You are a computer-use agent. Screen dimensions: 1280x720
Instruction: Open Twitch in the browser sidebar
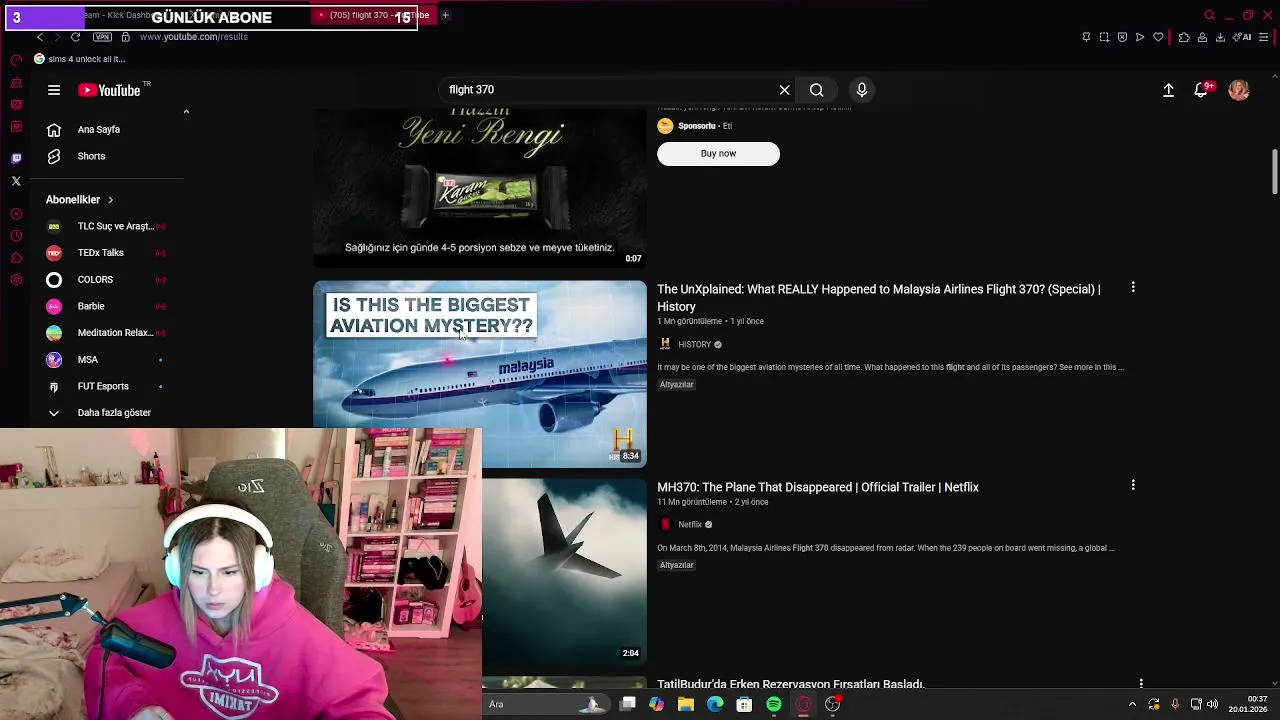pos(16,158)
